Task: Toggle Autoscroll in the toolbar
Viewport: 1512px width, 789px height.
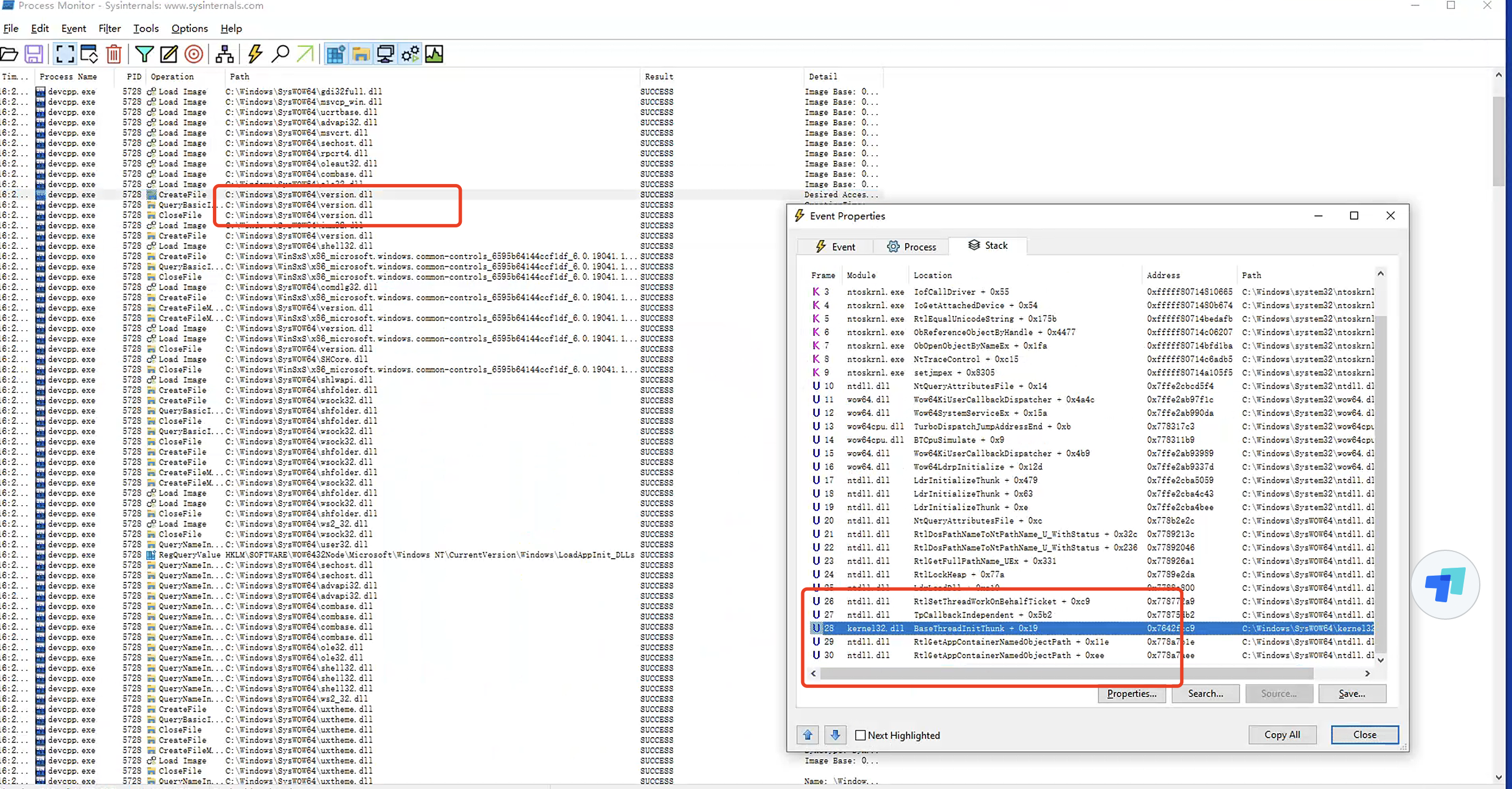Action: [x=89, y=54]
